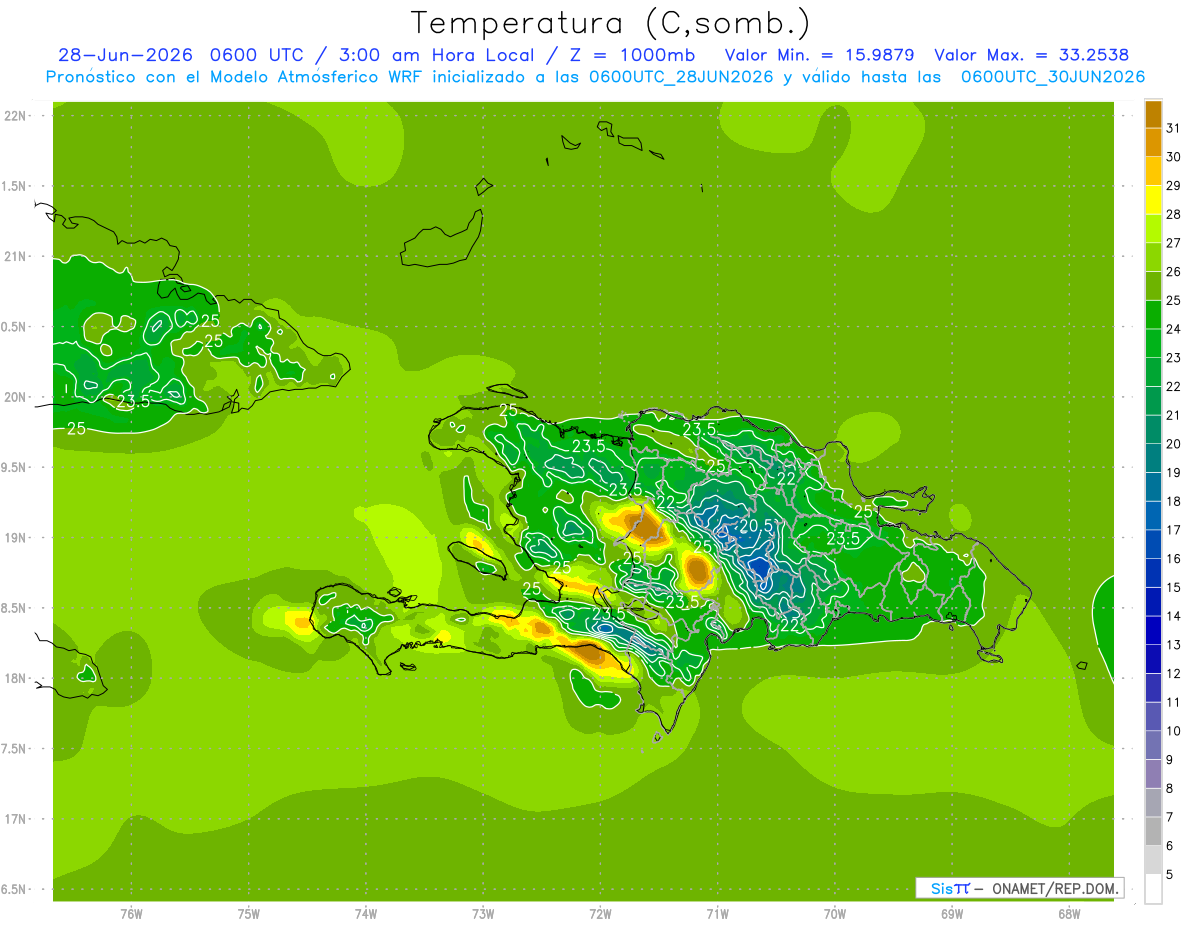Click the "75W" longitude axis label
Screen dimensions: 1200x927
pyautogui.click(x=249, y=914)
